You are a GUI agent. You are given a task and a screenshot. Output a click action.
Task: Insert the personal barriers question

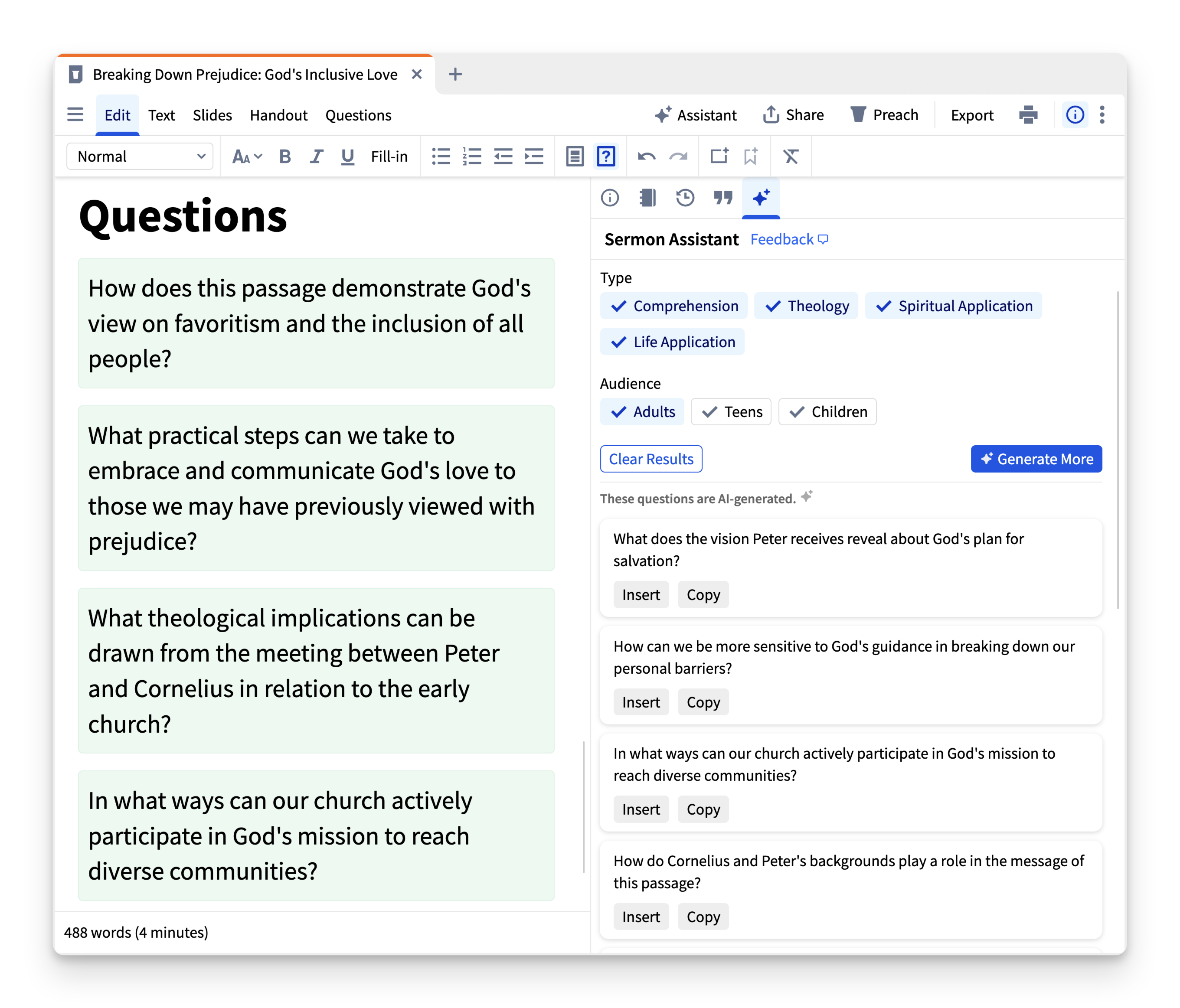coord(641,702)
